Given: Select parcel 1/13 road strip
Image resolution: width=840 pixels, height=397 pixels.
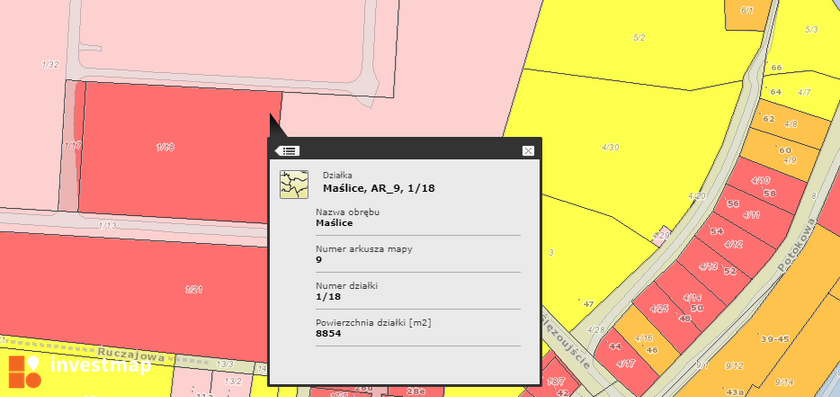Looking at the screenshot, I should [x=108, y=226].
